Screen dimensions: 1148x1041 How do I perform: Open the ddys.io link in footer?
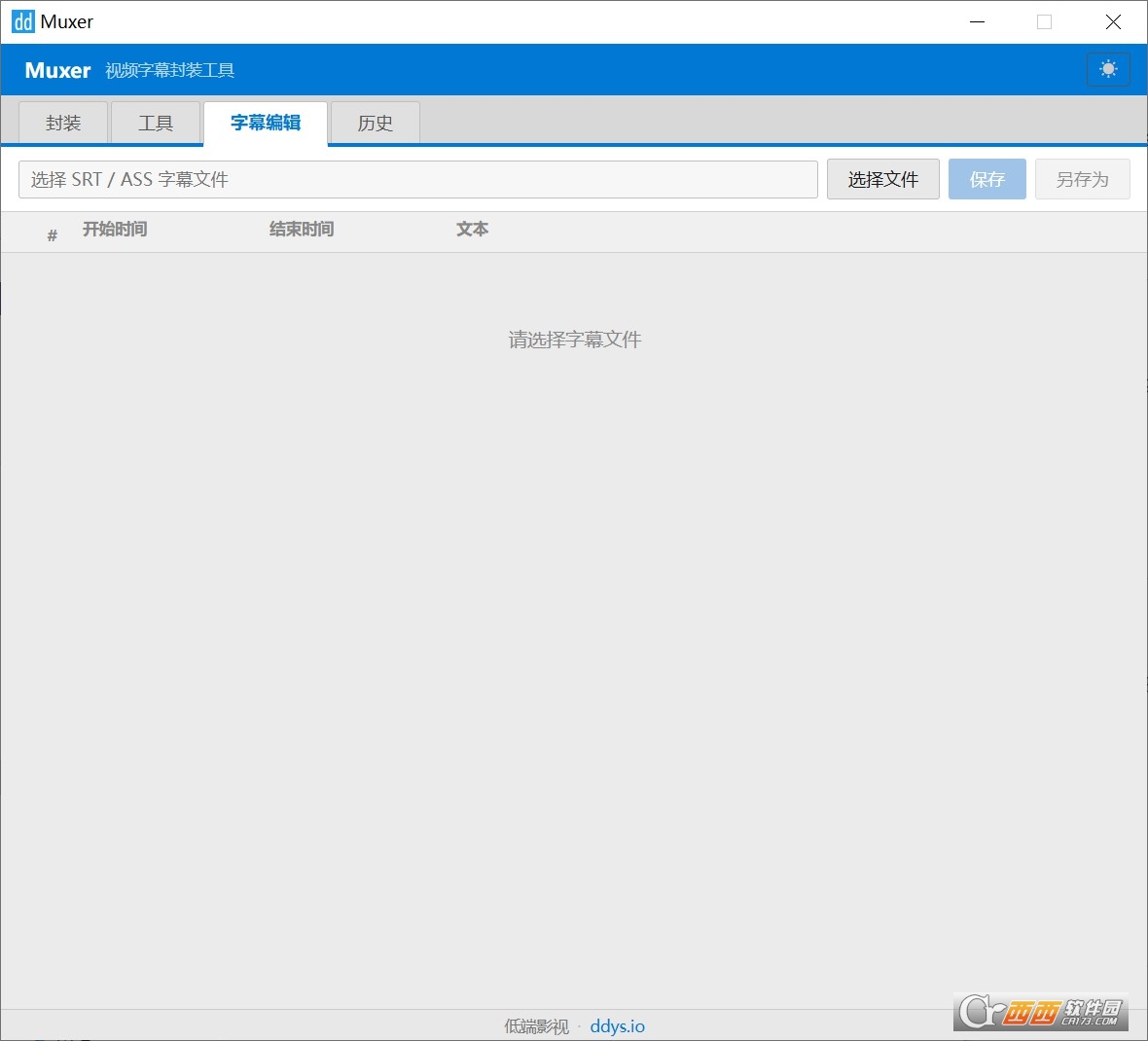617,1026
